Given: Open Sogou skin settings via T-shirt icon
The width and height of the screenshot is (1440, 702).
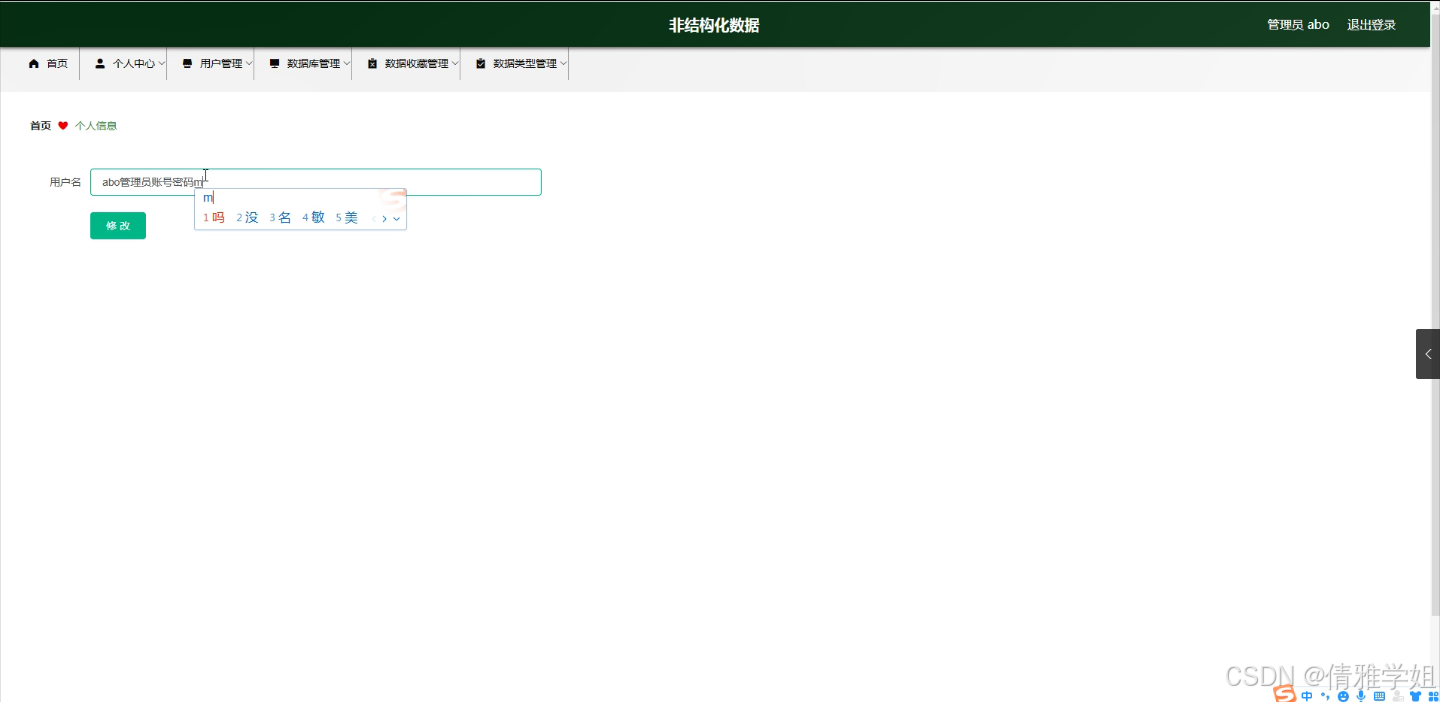Looking at the screenshot, I should (x=1415, y=694).
